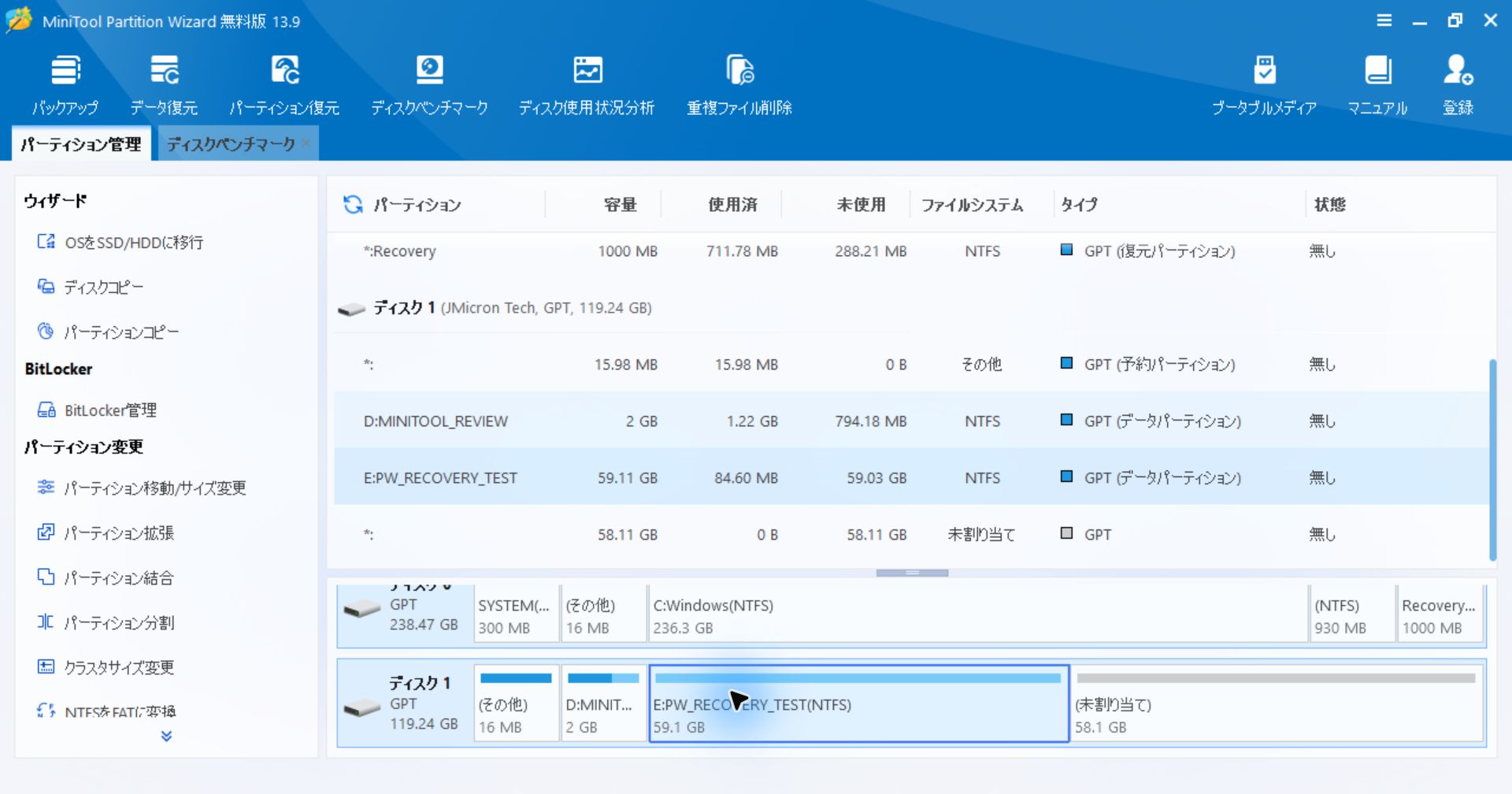Select the *:Recovery partition row
The height and width of the screenshot is (794, 1512).
(911, 251)
